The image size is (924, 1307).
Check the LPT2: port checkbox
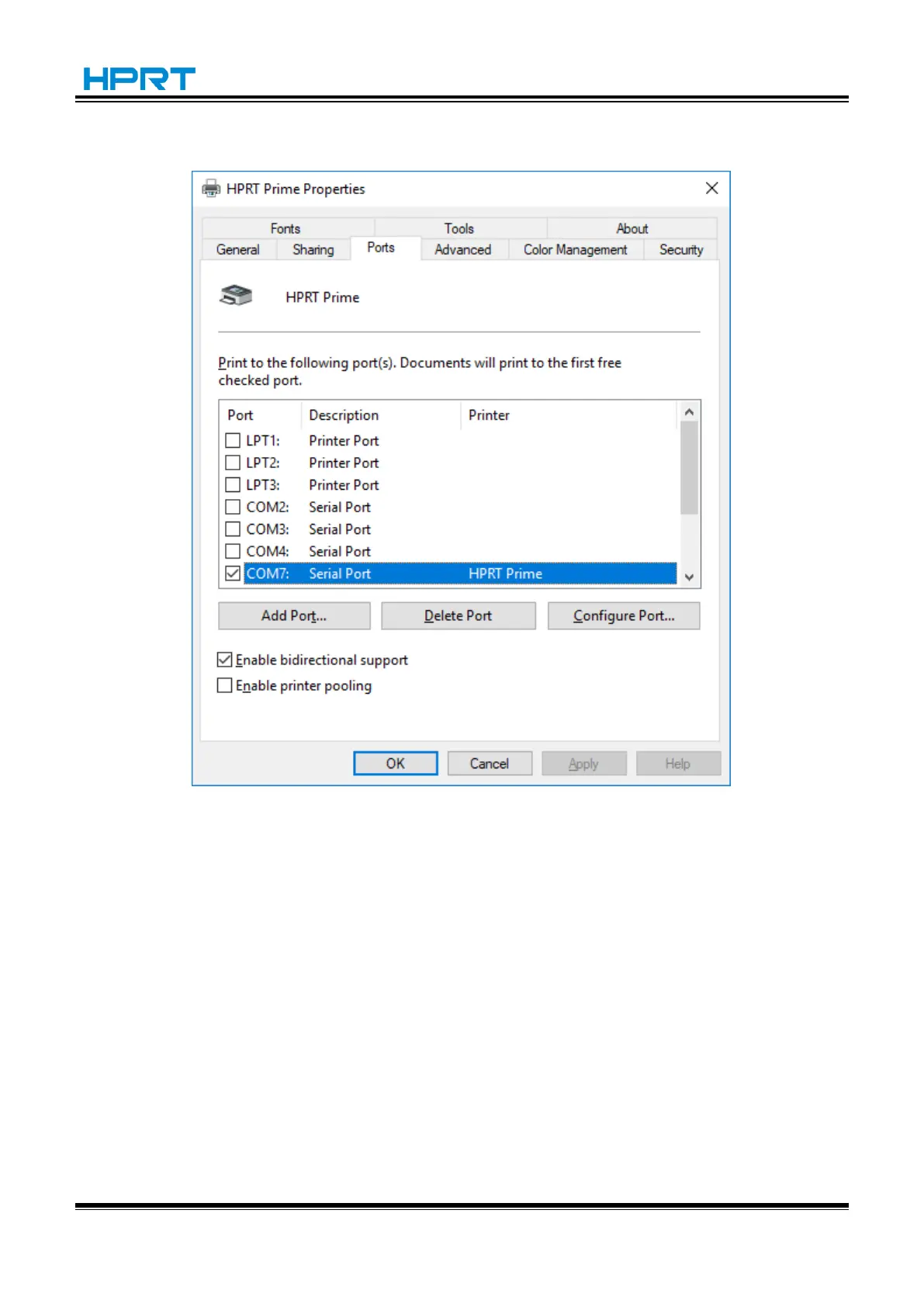[x=233, y=463]
